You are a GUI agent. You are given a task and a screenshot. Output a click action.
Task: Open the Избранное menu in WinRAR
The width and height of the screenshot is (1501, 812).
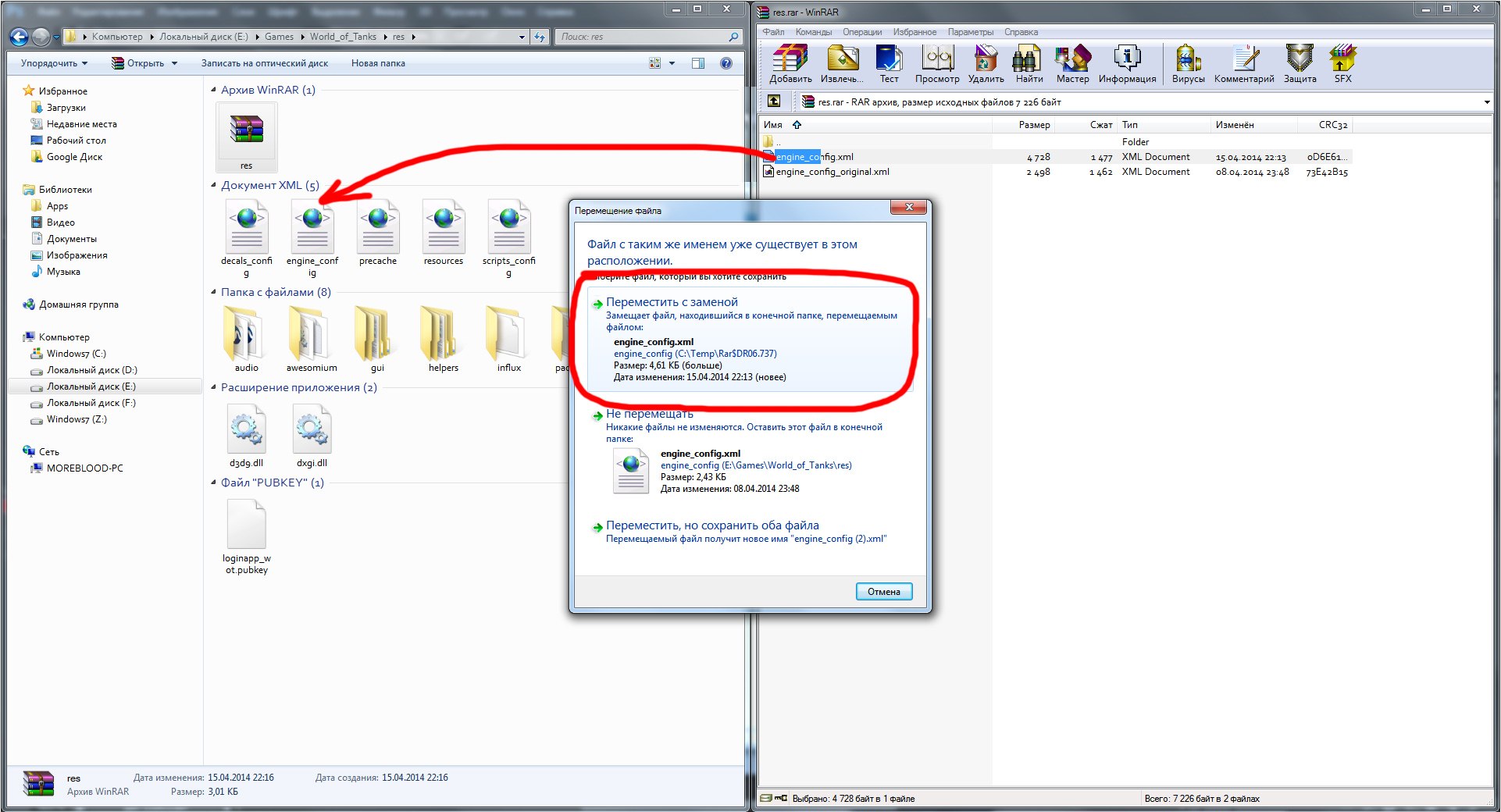tap(915, 32)
